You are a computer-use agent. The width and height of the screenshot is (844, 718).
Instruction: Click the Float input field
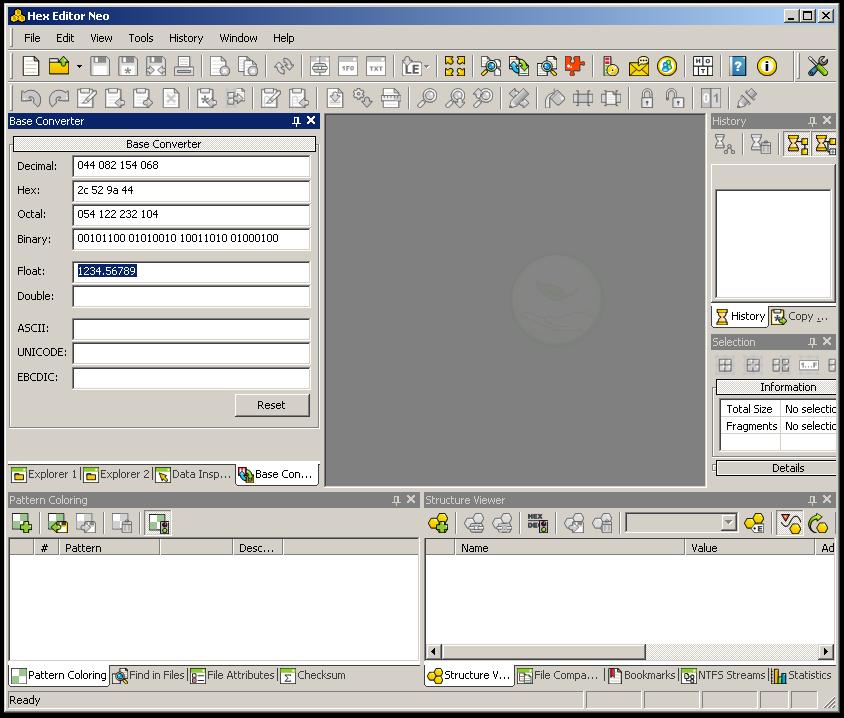click(x=191, y=272)
